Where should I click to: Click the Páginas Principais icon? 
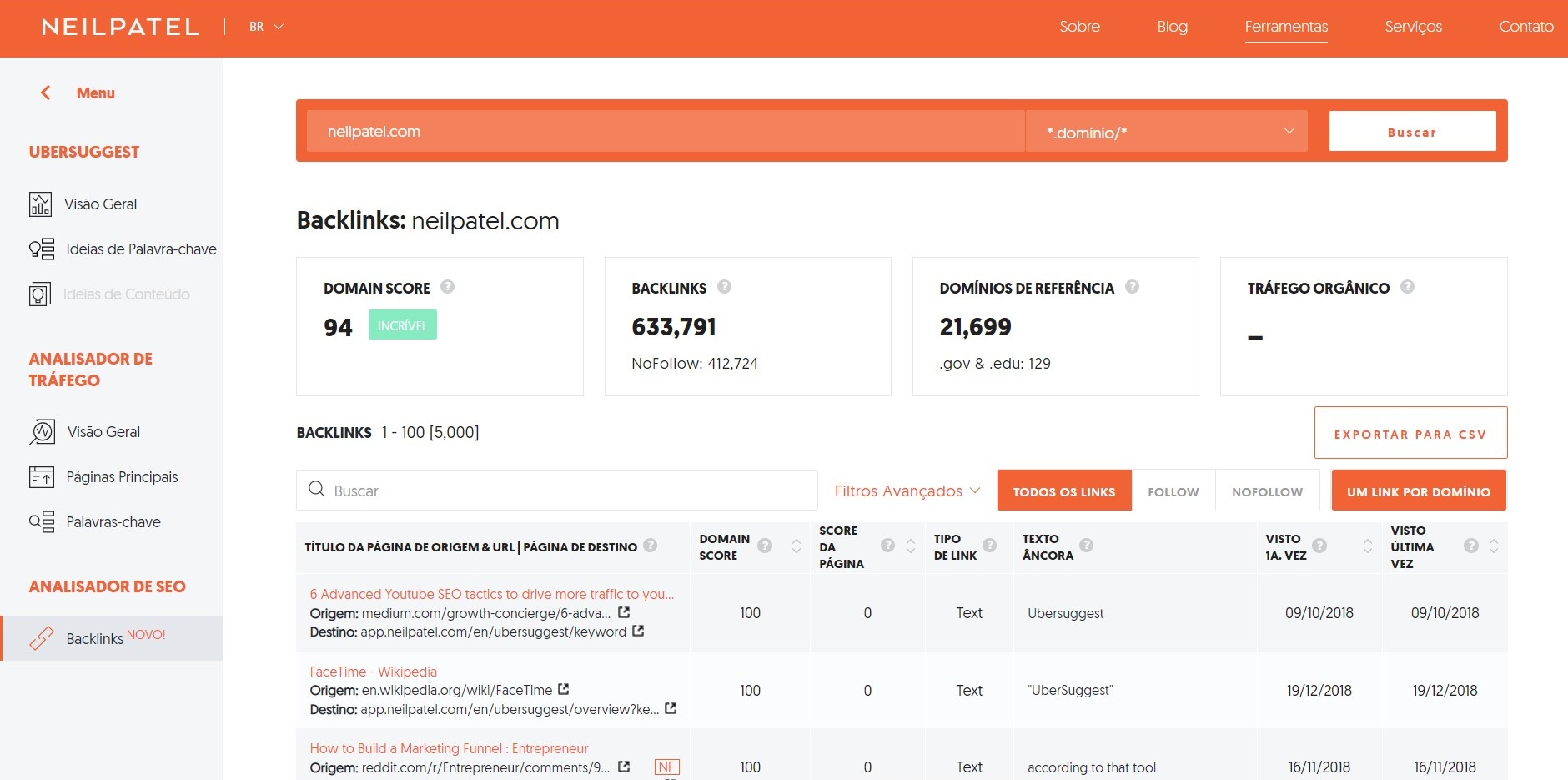pos(42,476)
